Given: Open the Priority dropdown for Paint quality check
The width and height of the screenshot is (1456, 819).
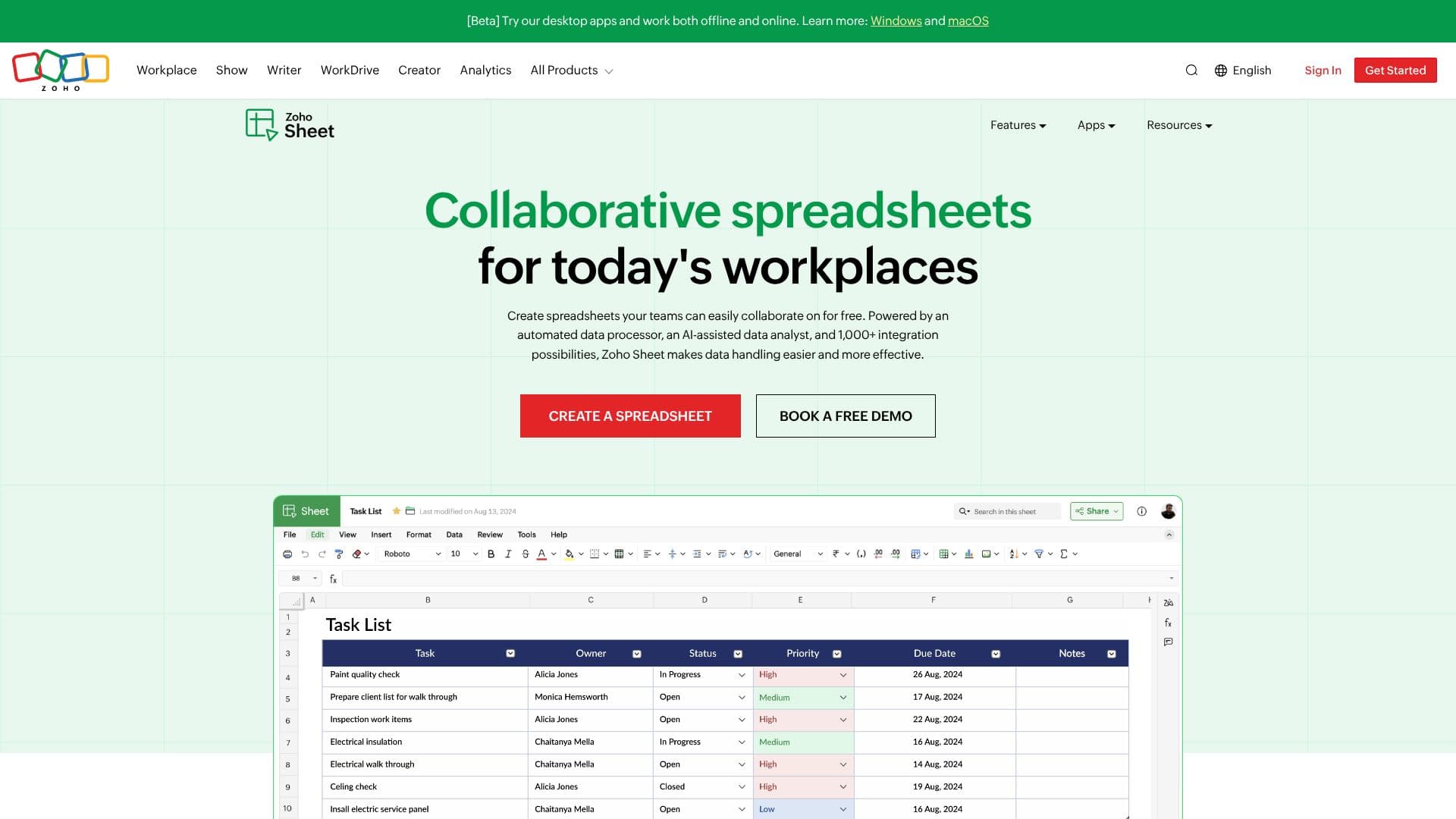Looking at the screenshot, I should point(843,675).
